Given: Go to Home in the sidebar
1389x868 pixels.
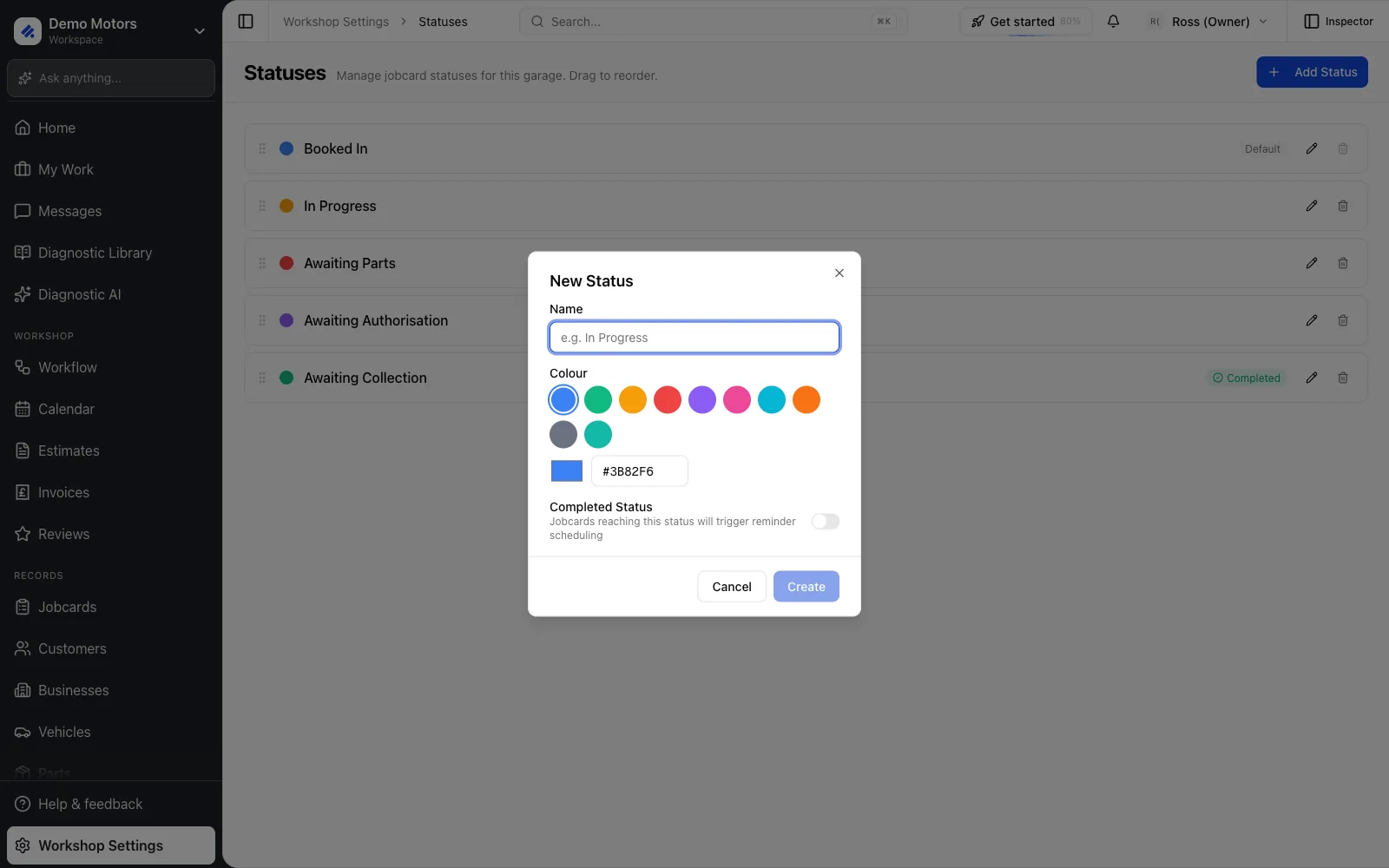Looking at the screenshot, I should [111, 128].
